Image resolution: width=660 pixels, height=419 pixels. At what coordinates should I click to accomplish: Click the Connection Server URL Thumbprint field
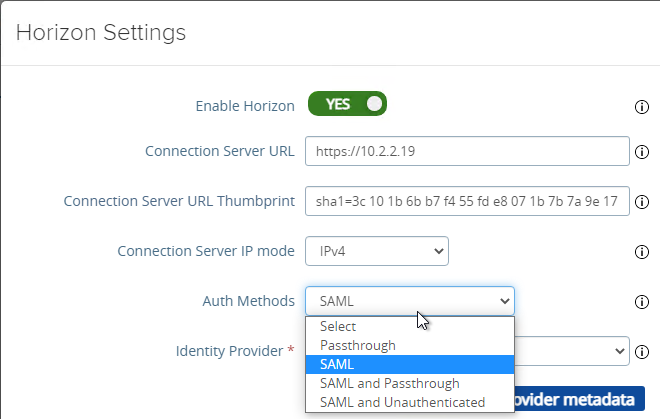point(467,201)
